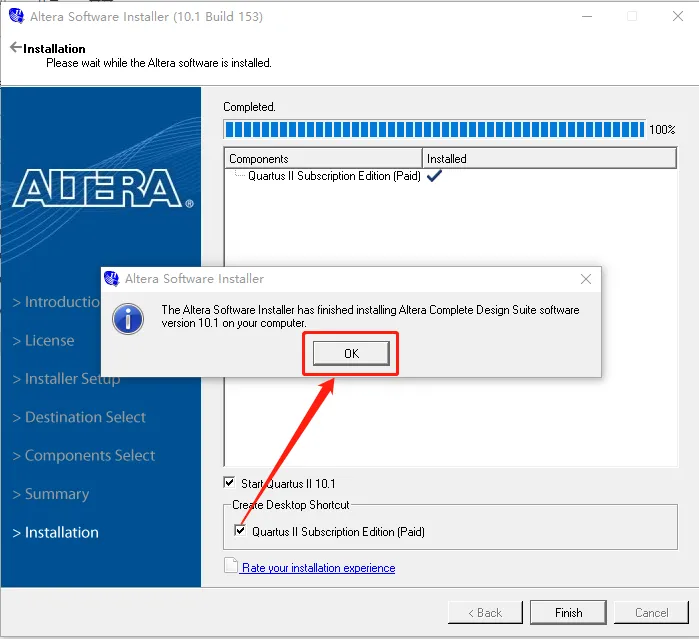699x639 pixels.
Task: Select Quartus II Subscription Edition (Paid) row
Action: 334,176
